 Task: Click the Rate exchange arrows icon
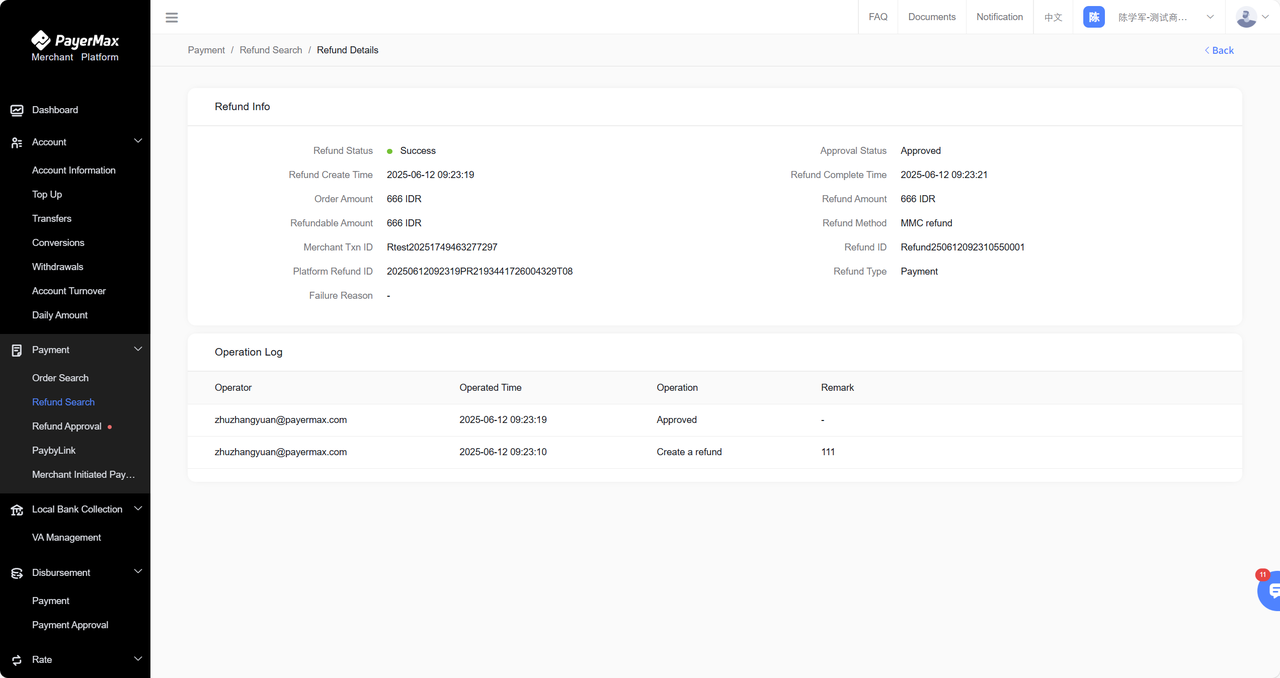(17, 660)
